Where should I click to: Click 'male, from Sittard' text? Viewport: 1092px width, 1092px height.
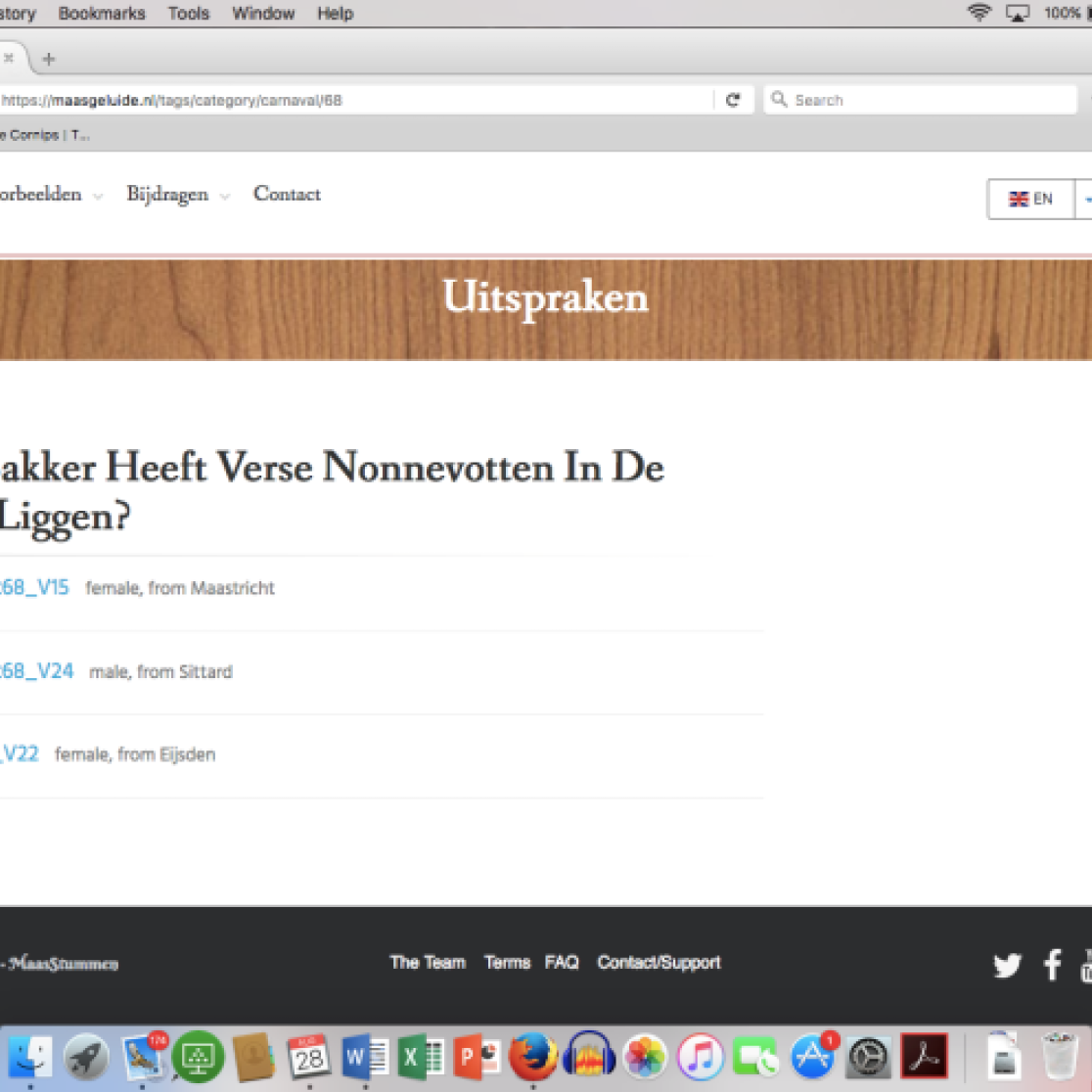(x=160, y=672)
